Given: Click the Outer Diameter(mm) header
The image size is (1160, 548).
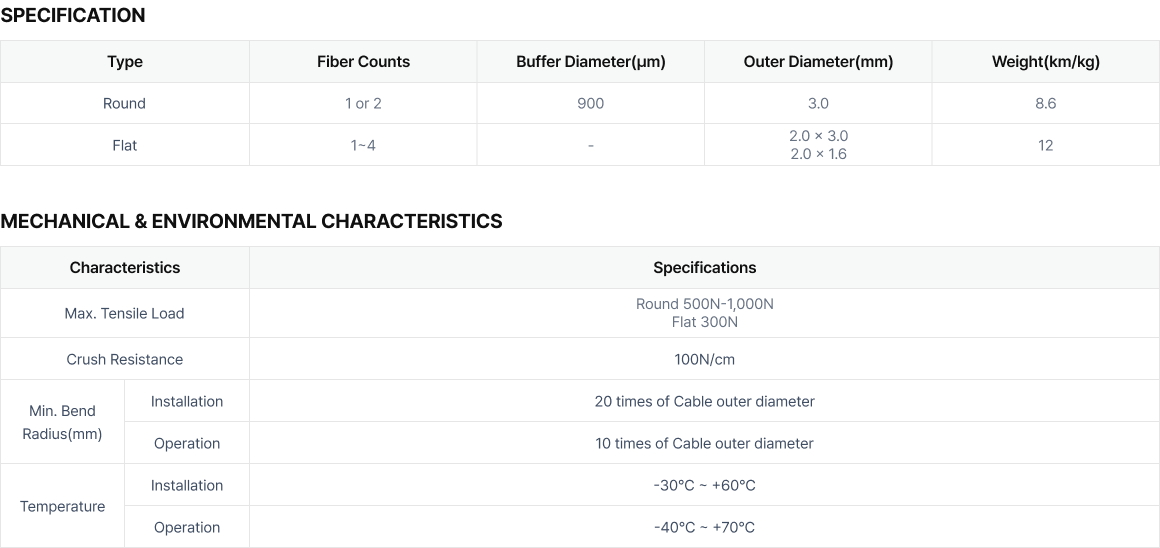Looking at the screenshot, I should pos(818,62).
